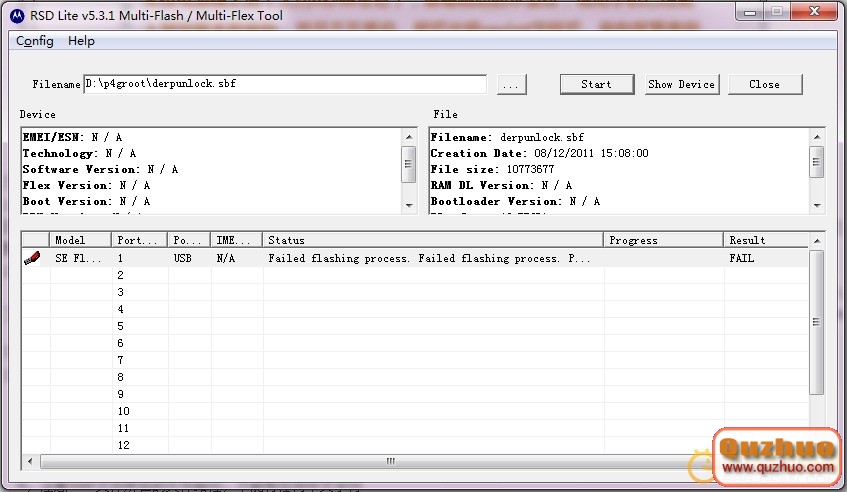Click the 'RAM DL Version: N / A' line
847x492 pixels.
click(x=501, y=185)
